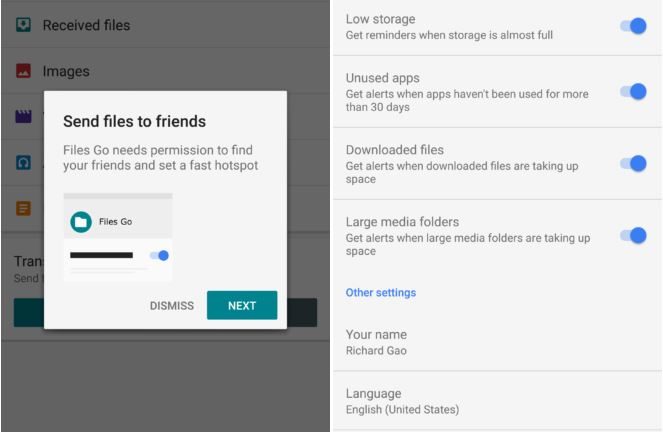Toggle the Downloaded files alerts switch
This screenshot has width=663, height=432.
pyautogui.click(x=633, y=163)
